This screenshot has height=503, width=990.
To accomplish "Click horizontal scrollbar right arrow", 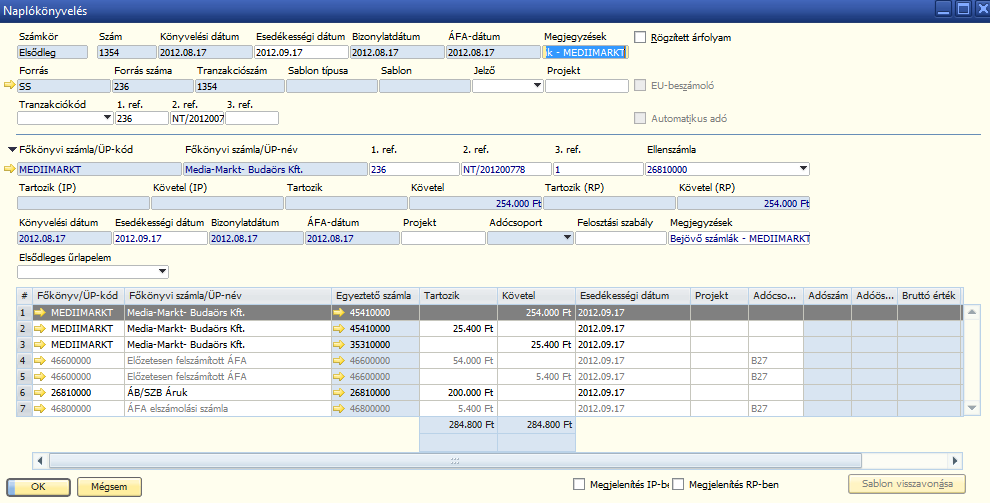I will pos(955,461).
